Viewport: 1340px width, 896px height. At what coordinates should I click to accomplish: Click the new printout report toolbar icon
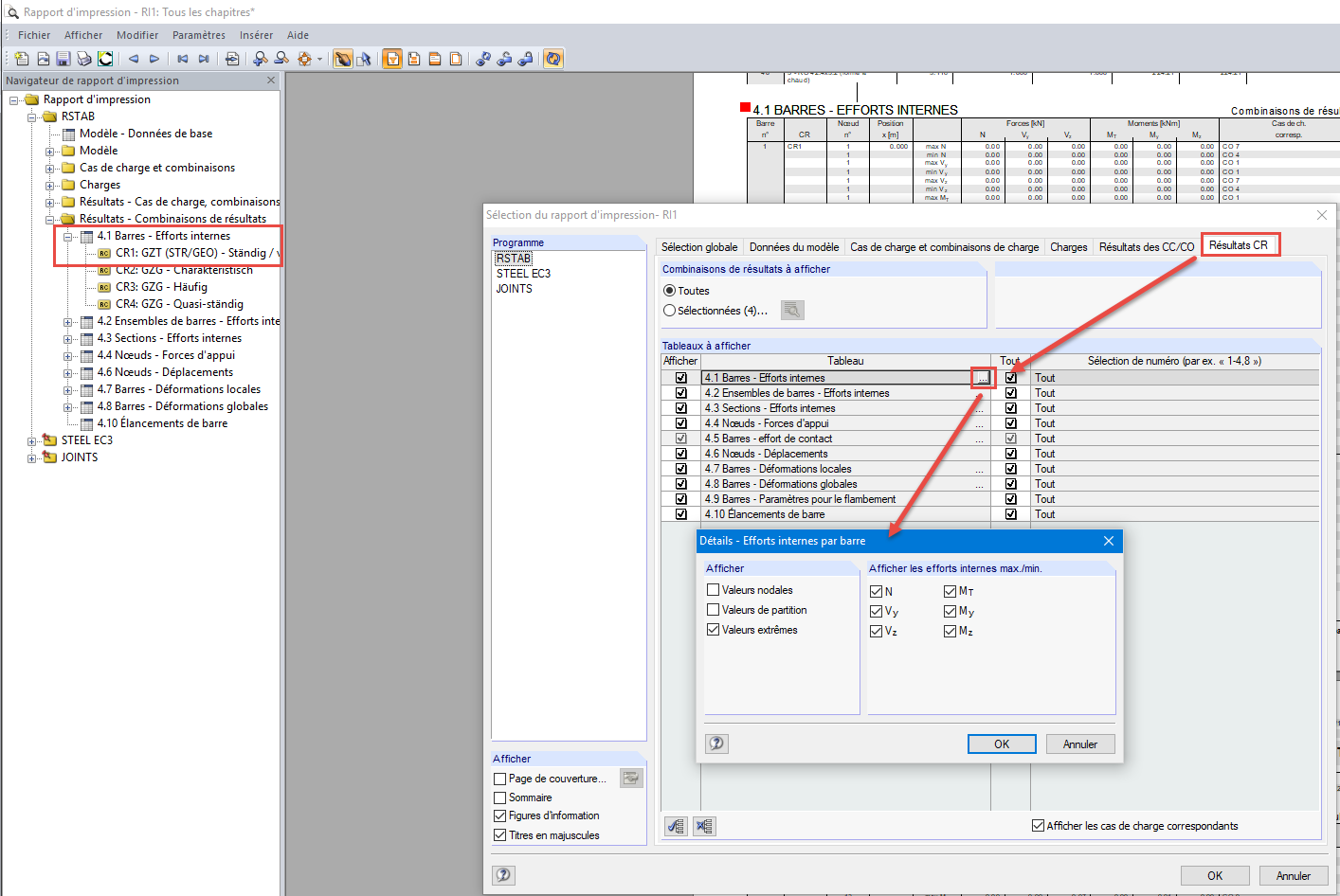(x=22, y=59)
